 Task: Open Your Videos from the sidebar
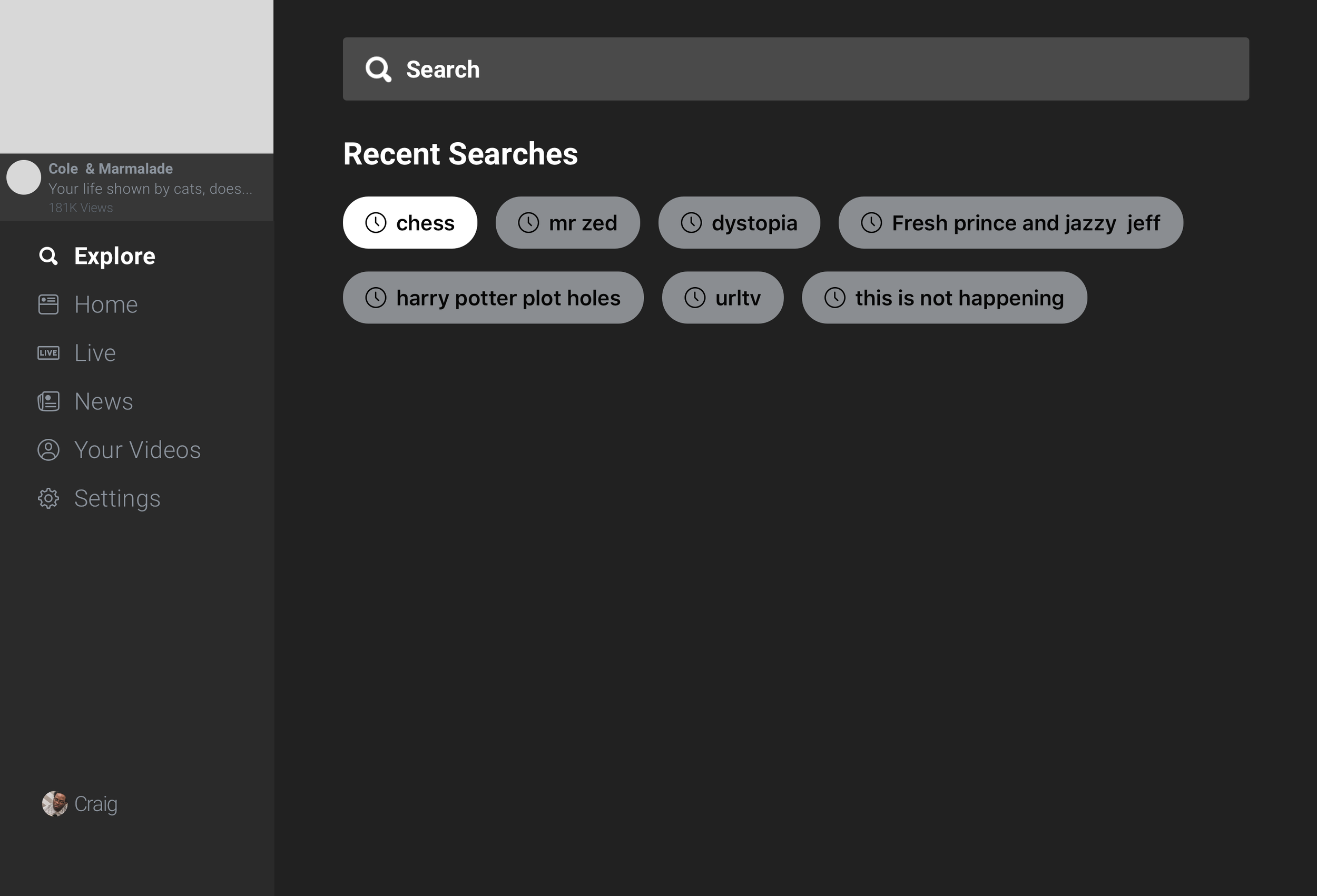point(137,450)
